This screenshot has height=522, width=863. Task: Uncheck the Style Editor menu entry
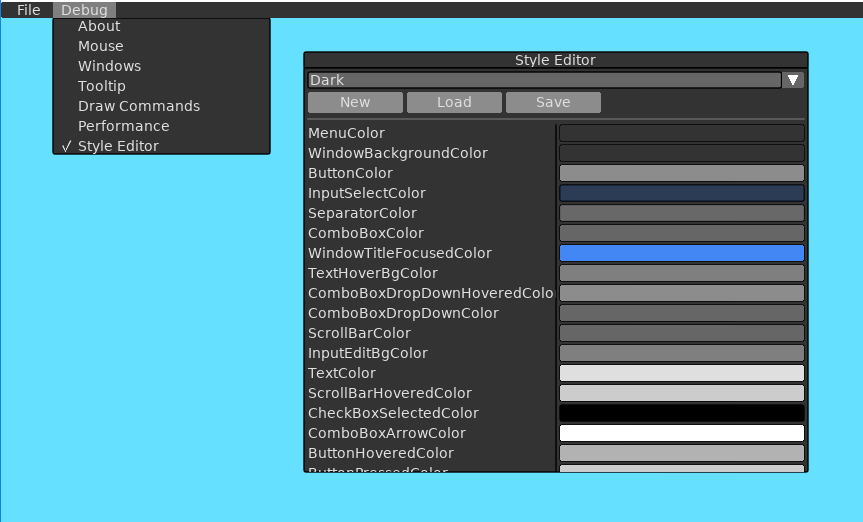pos(118,146)
